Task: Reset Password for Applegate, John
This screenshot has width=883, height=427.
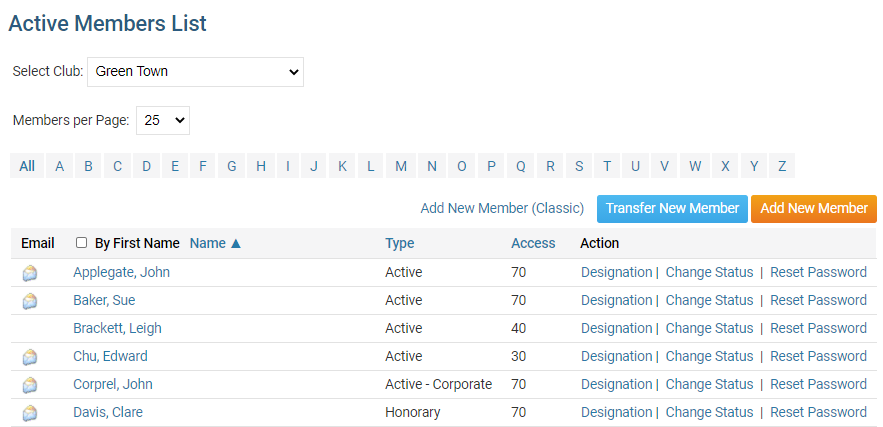Action: [818, 272]
